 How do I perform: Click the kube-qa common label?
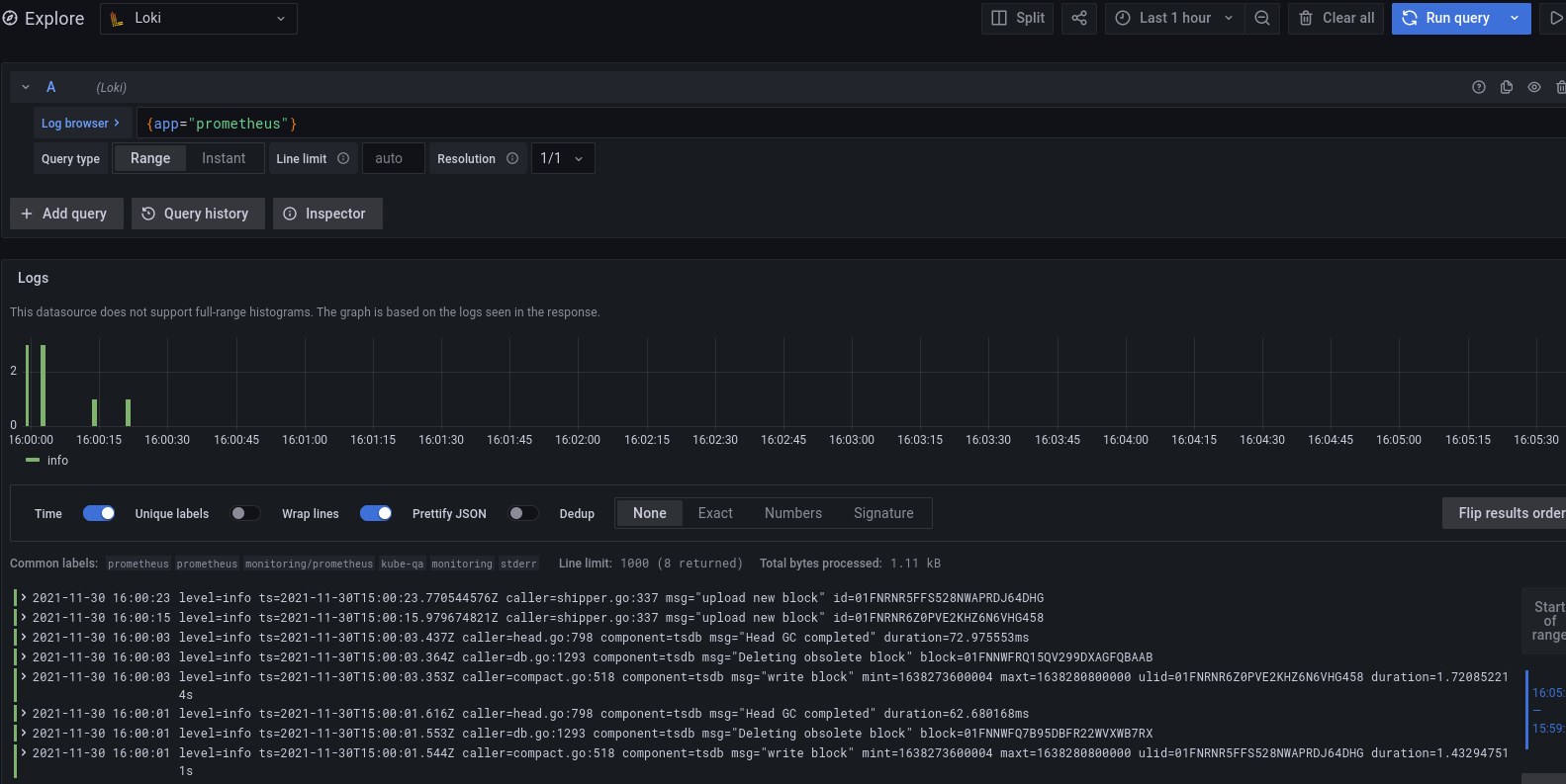403,564
